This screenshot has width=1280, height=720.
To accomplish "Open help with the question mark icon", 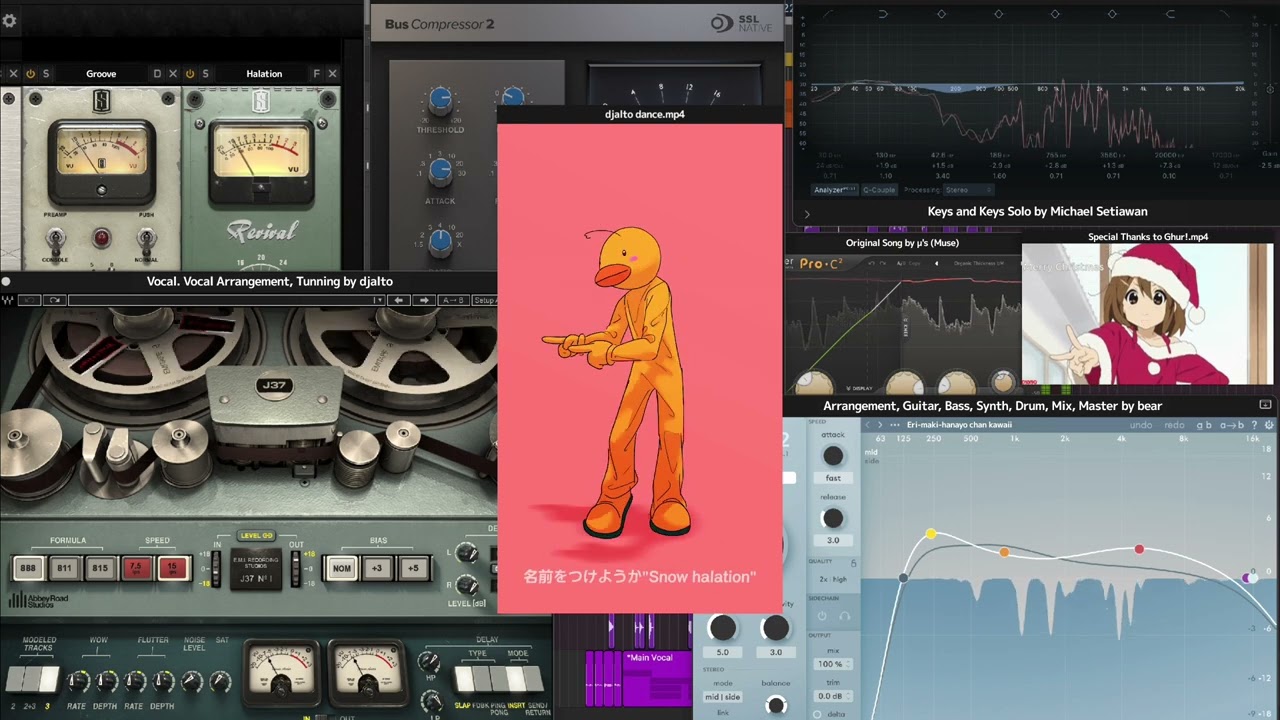I will click(x=1254, y=425).
